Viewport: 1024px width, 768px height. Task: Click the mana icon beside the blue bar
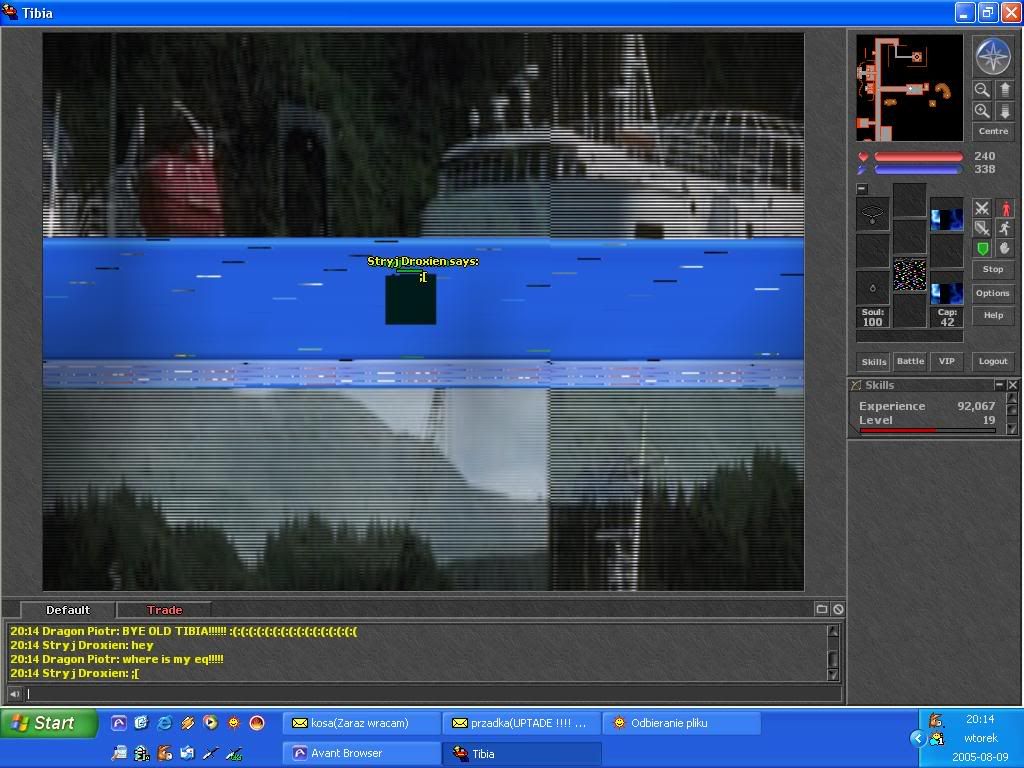point(863,170)
